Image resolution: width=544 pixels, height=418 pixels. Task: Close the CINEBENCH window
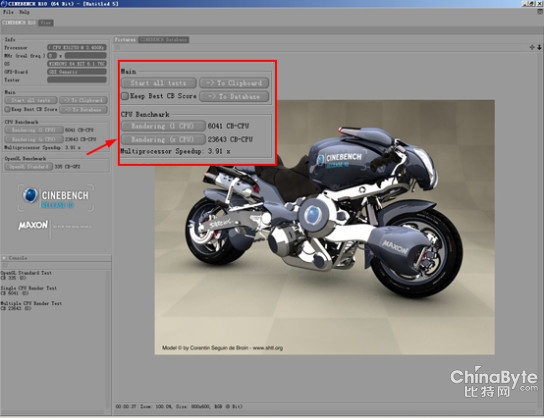(x=539, y=3)
